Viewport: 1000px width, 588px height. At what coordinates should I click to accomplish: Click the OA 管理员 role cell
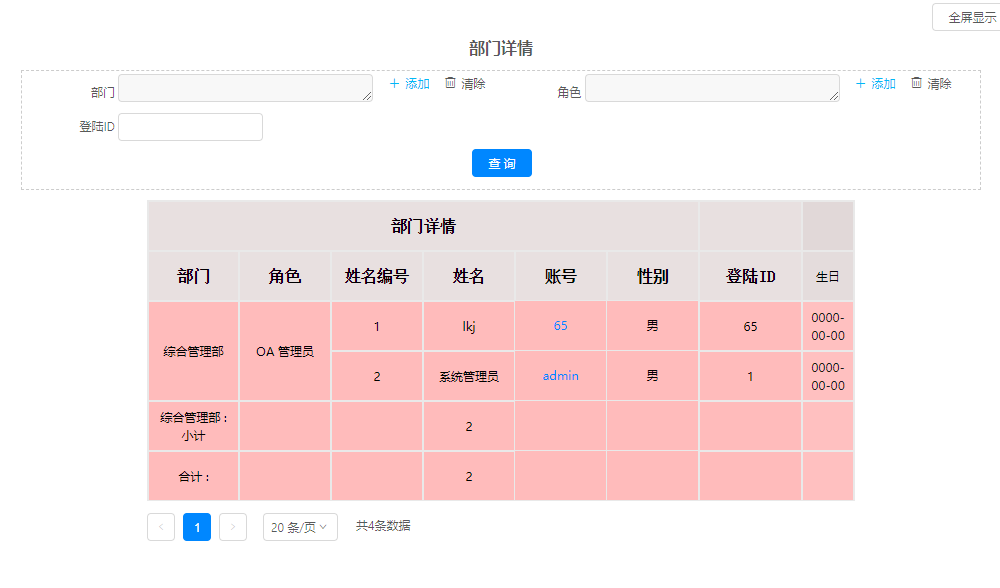[285, 352]
